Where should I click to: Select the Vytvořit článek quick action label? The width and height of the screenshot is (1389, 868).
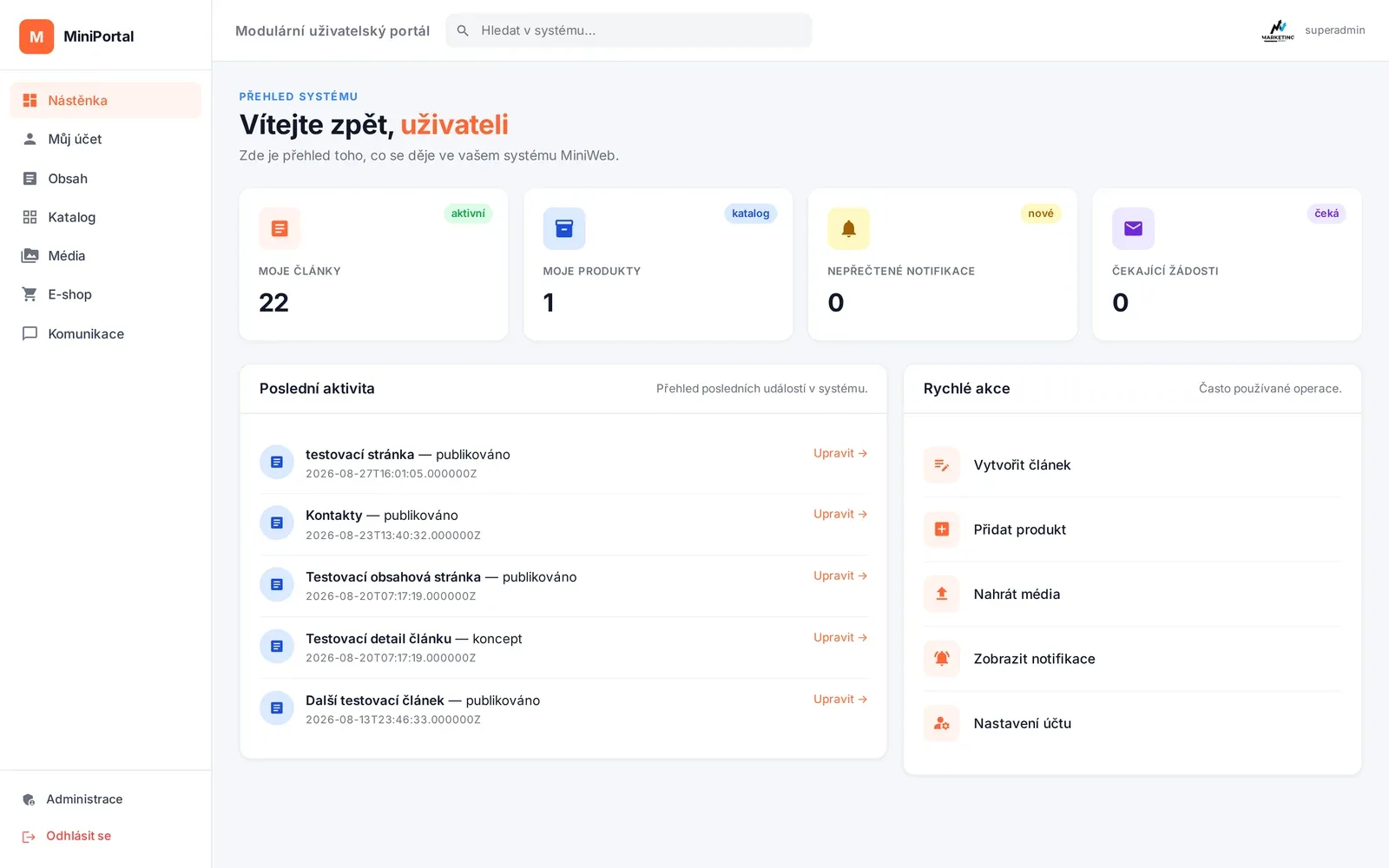click(1022, 465)
